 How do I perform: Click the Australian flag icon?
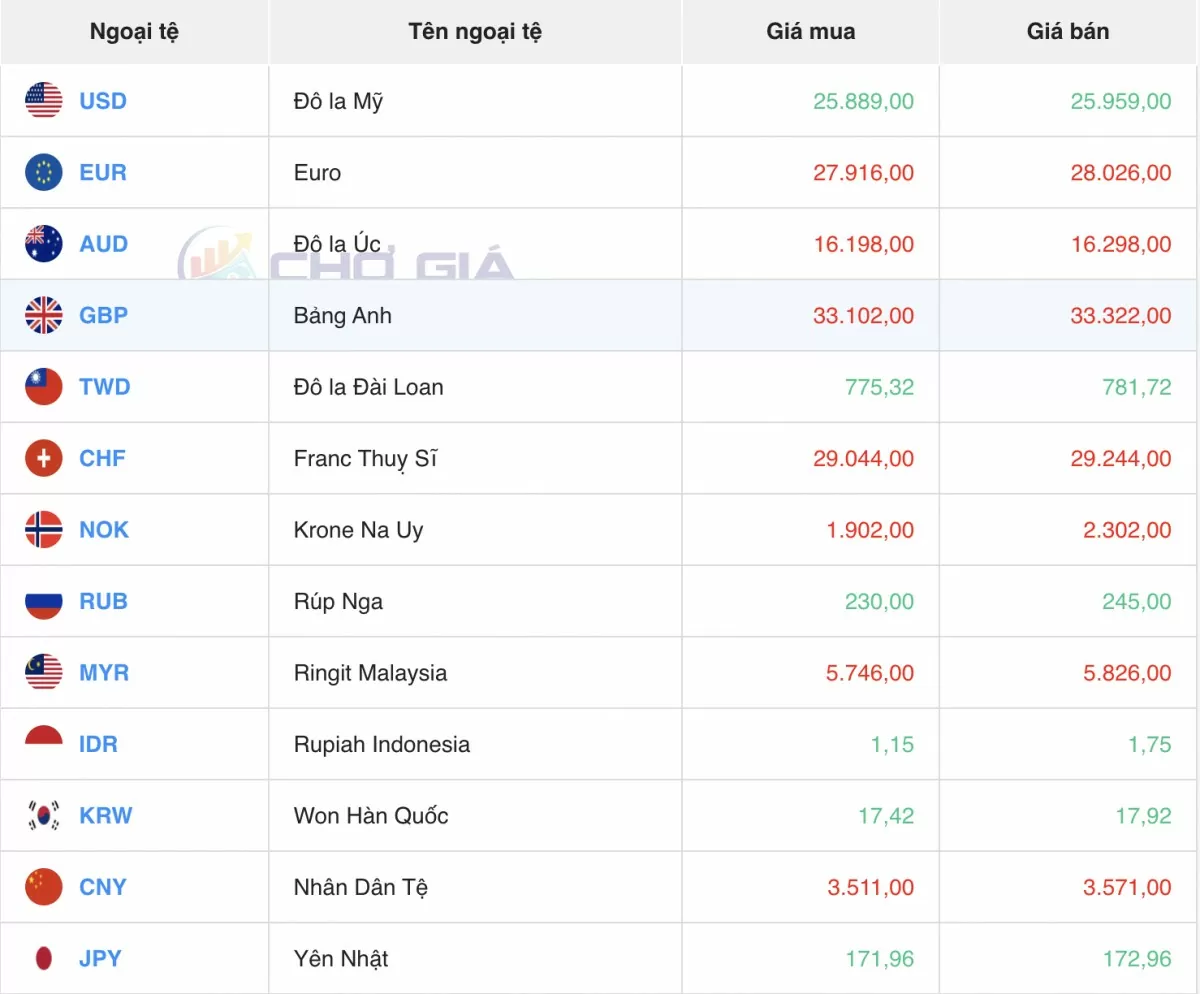point(44,244)
